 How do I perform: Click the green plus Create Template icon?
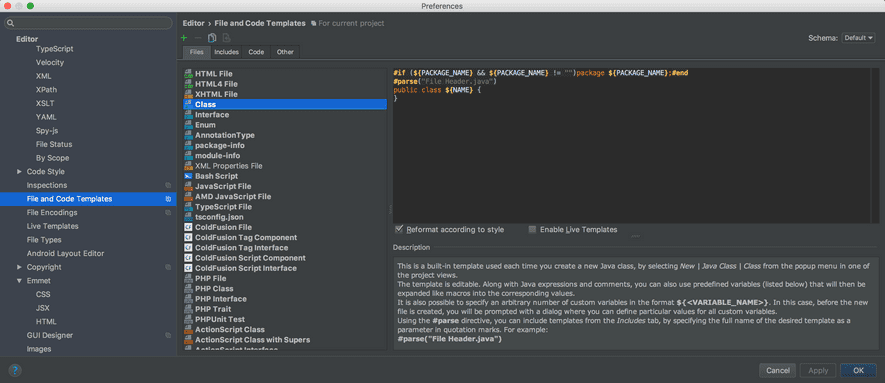(x=184, y=38)
